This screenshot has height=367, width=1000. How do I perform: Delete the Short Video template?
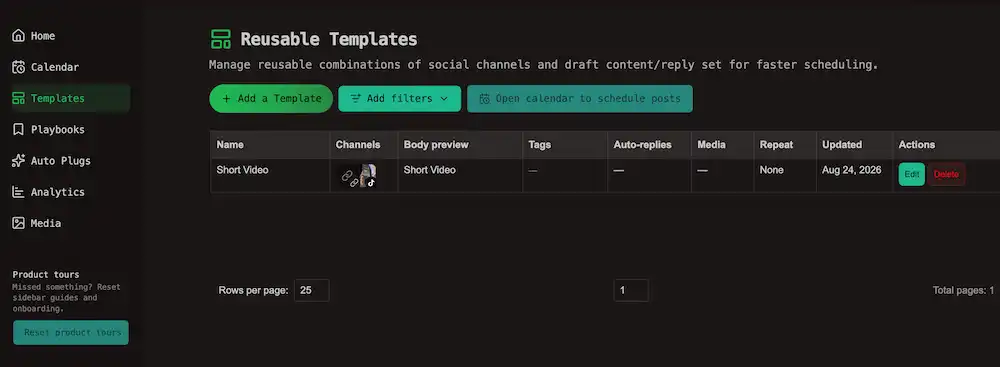(x=946, y=174)
